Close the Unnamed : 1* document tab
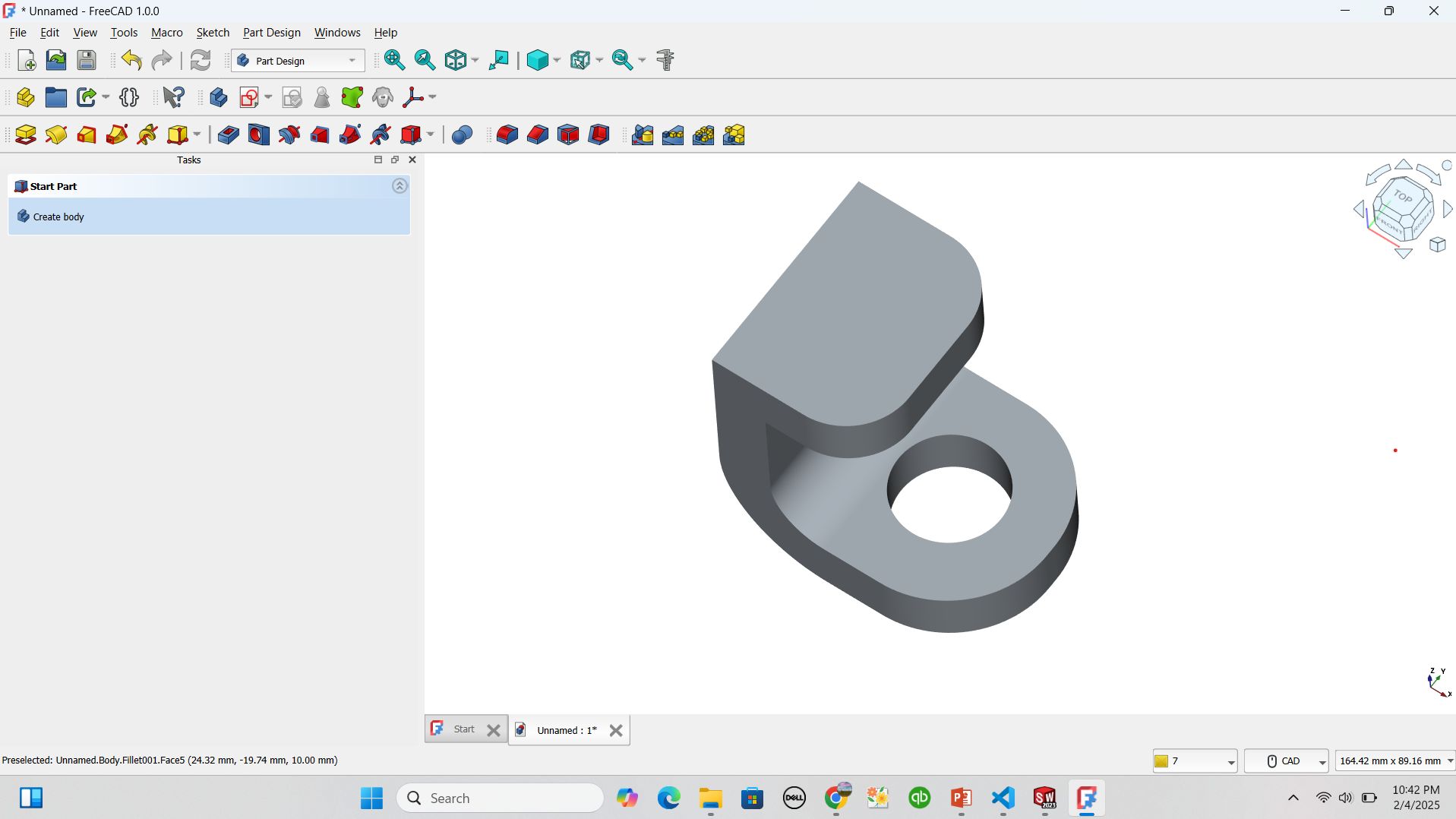1456x819 pixels. [x=616, y=730]
